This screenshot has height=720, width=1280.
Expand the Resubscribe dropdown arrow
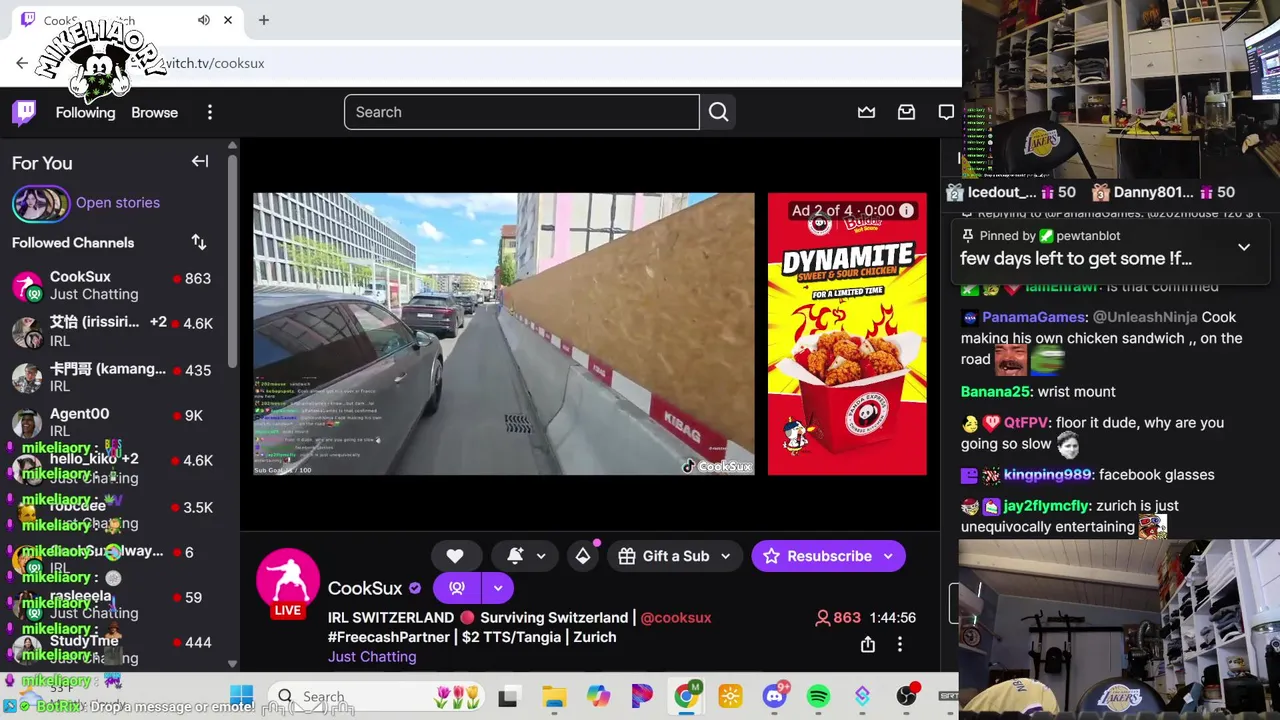[888, 556]
